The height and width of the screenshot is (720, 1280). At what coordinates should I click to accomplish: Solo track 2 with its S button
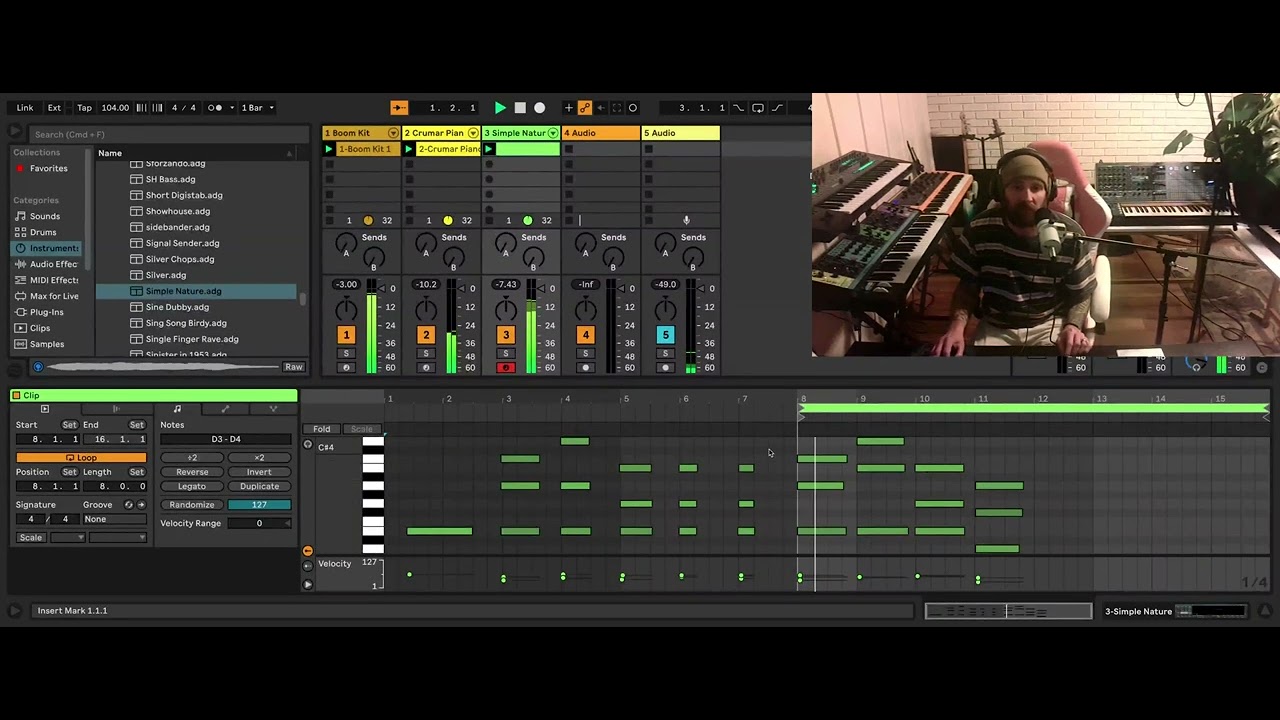point(426,354)
